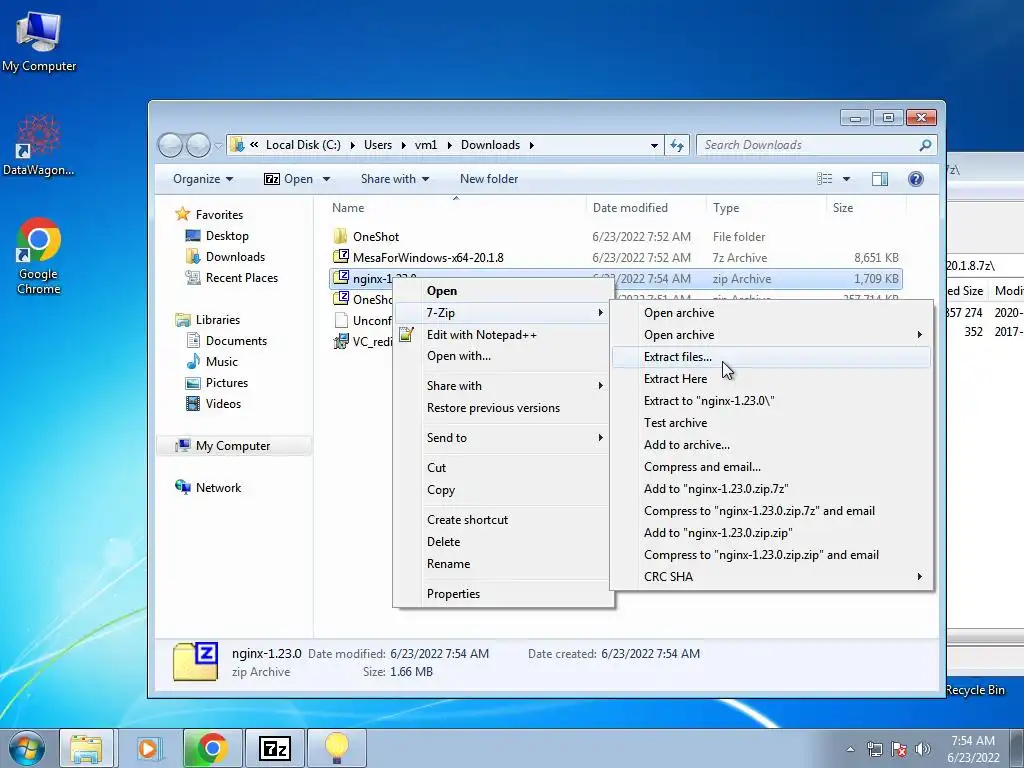
Task: Launch the Google Chrome desktop shortcut
Action: pos(39,256)
